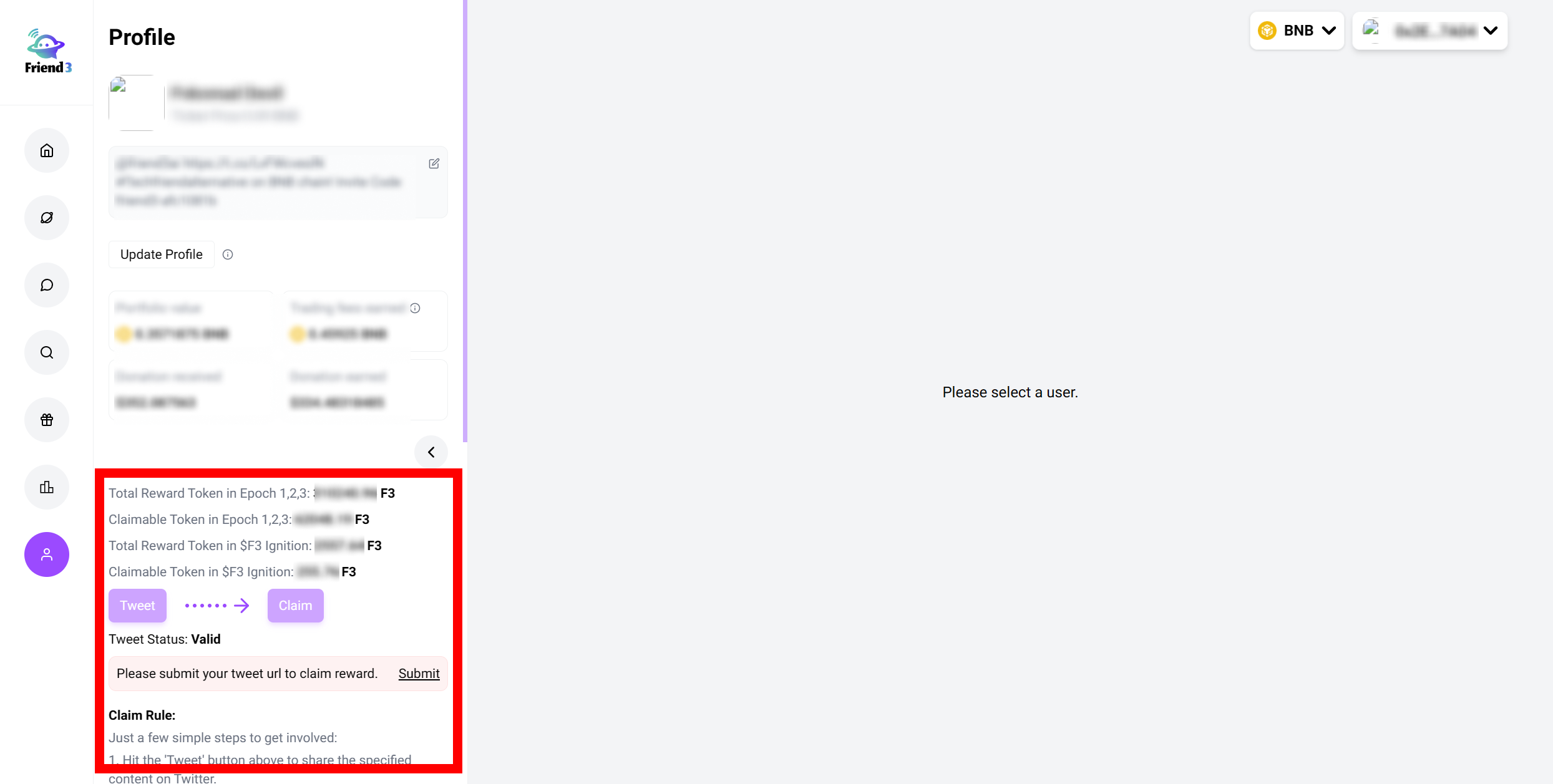Expand the BNB network dropdown

[x=1297, y=31]
